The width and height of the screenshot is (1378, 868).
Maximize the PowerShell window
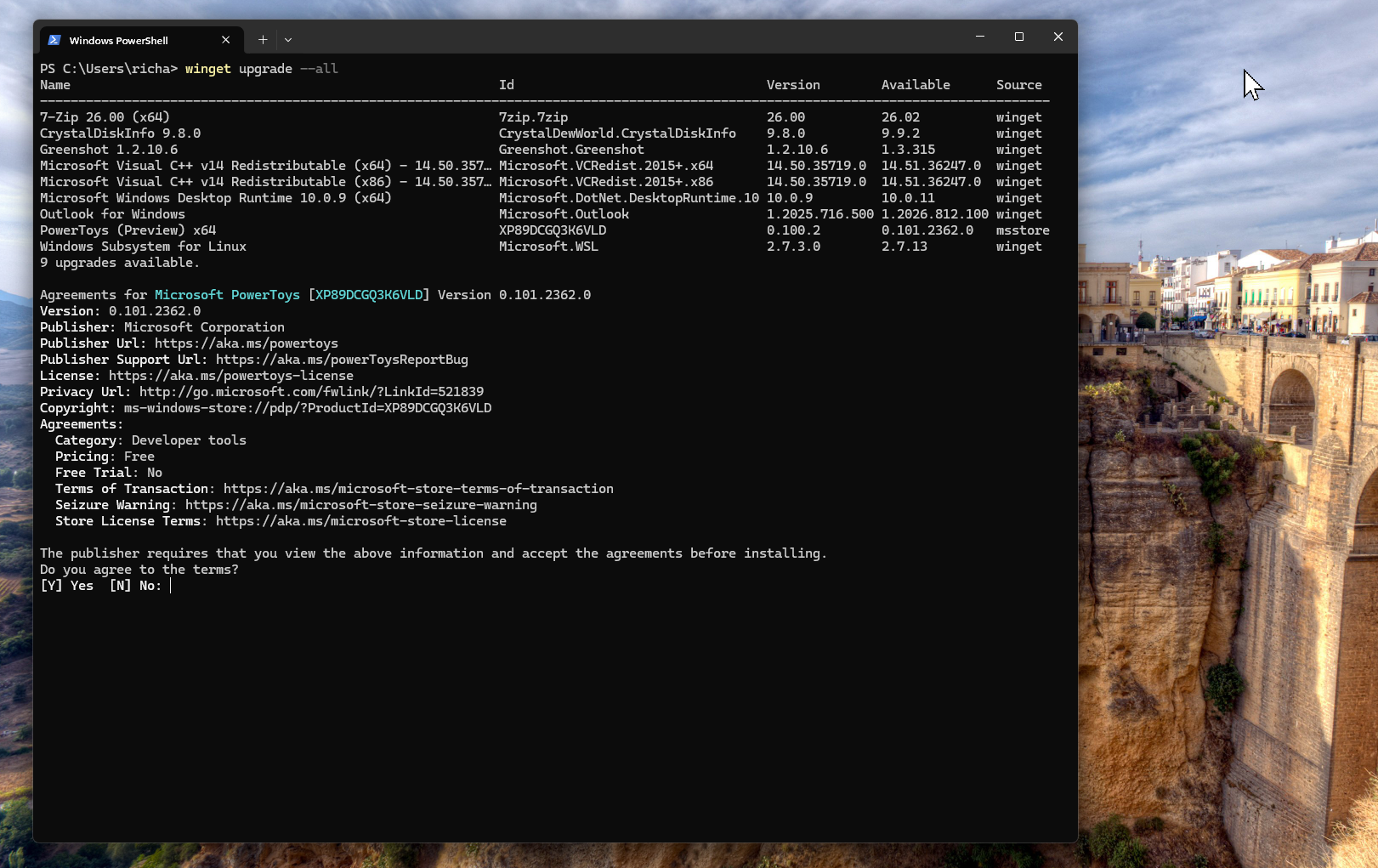1019,37
